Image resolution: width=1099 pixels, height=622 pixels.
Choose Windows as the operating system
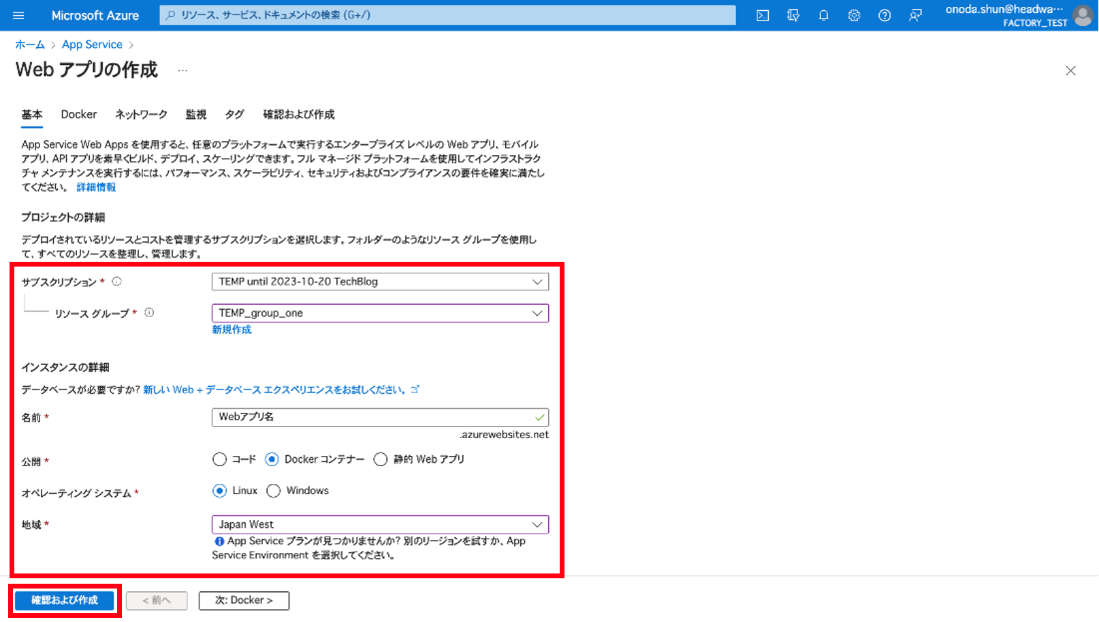point(273,491)
